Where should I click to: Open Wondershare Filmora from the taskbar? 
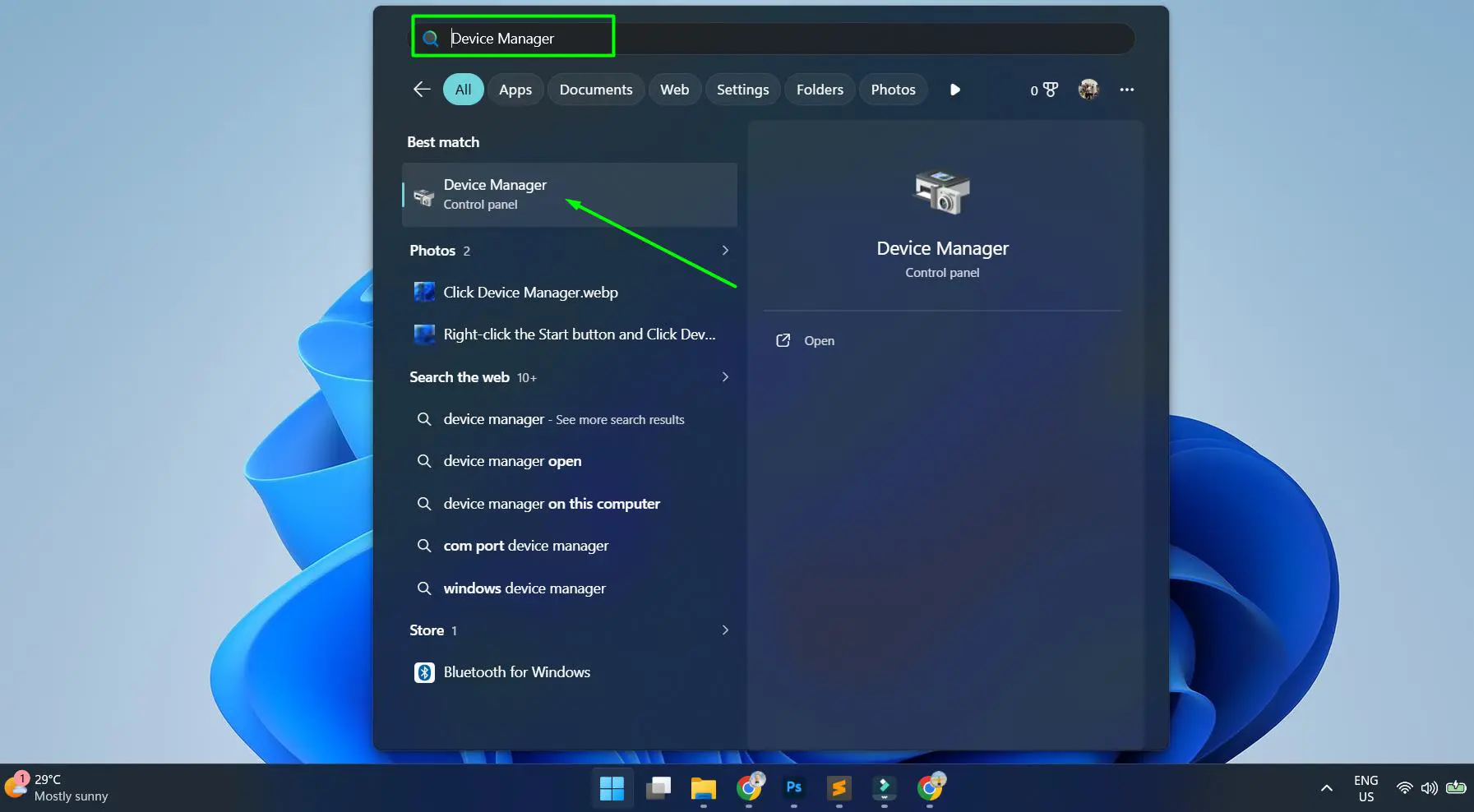885,788
